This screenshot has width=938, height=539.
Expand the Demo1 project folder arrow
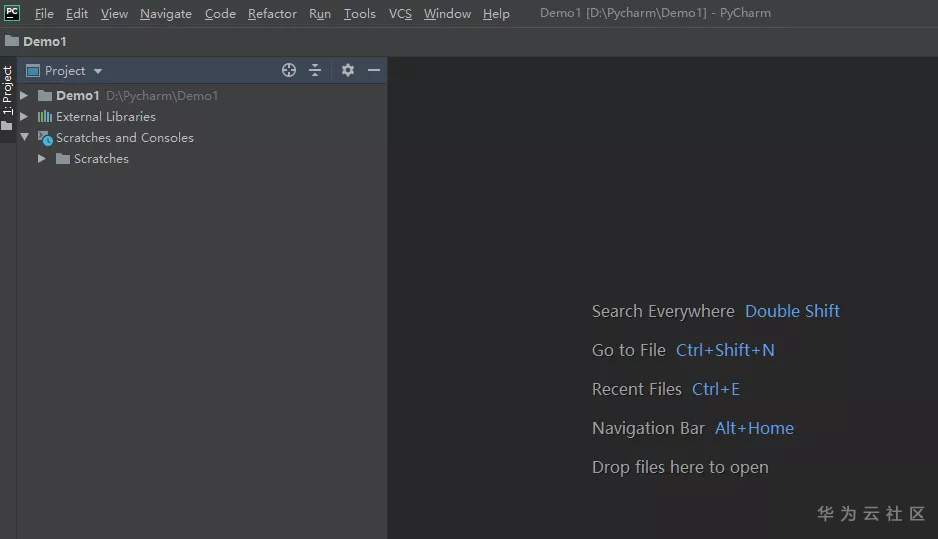click(x=24, y=95)
